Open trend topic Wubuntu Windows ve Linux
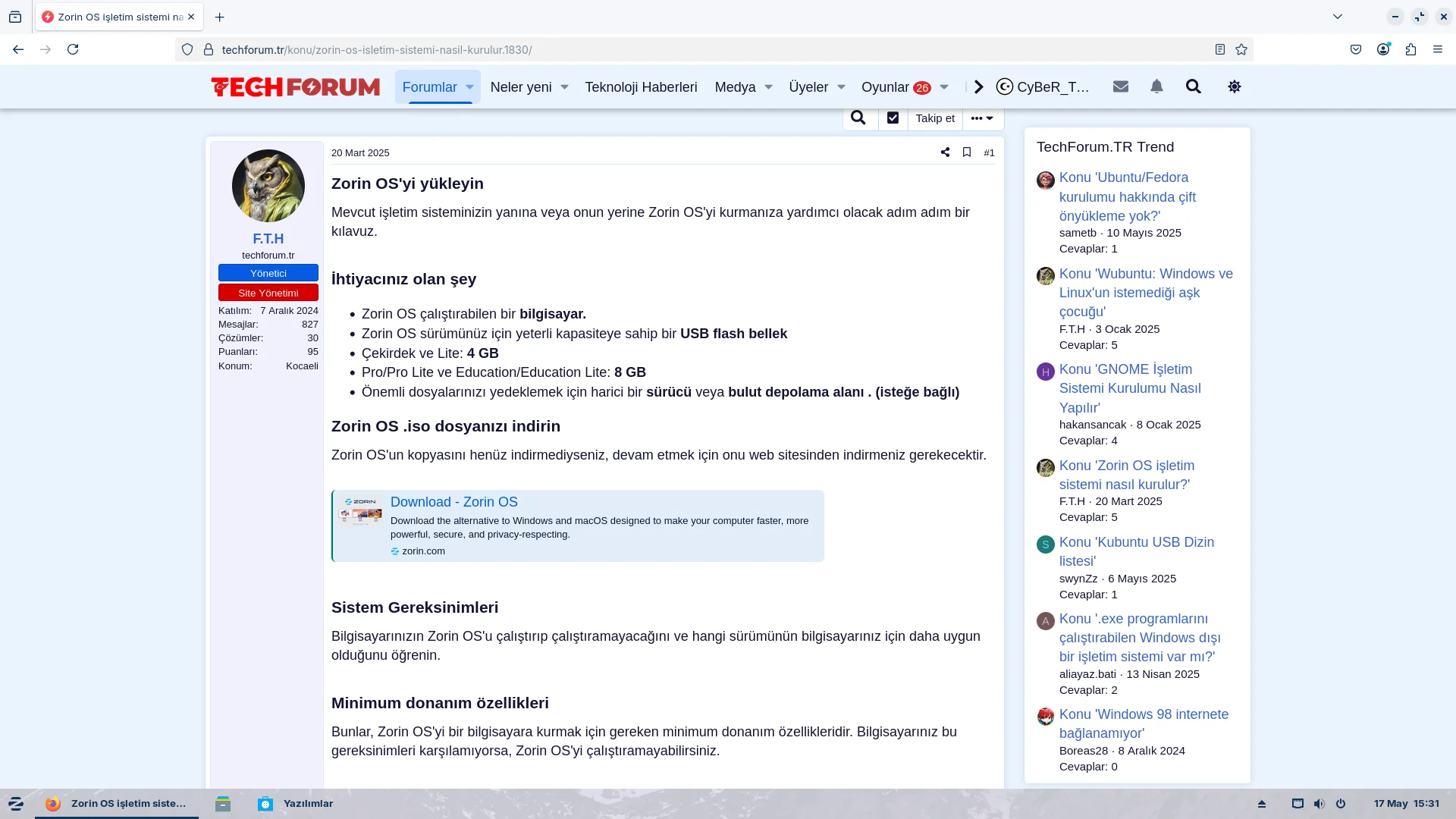This screenshot has width=1456, height=819. tap(1146, 293)
